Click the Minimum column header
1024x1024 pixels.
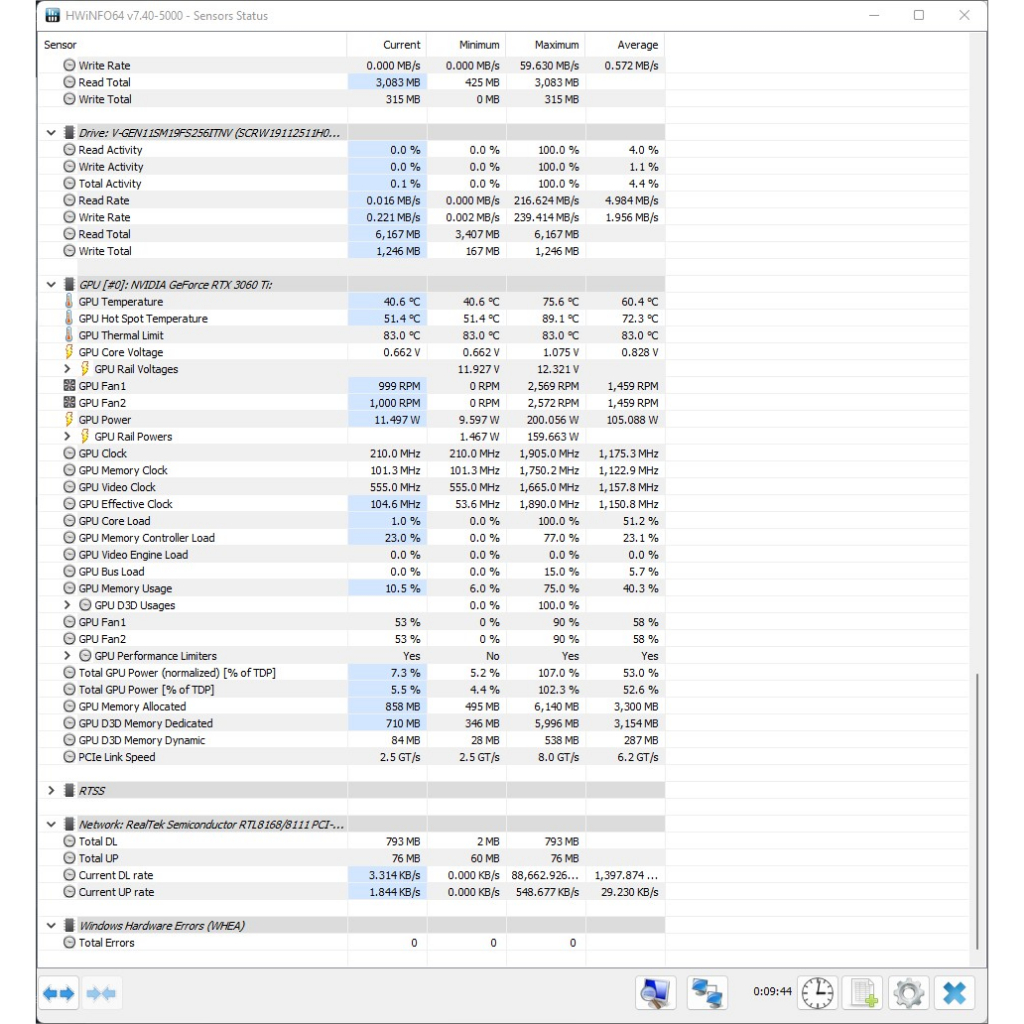pos(466,44)
